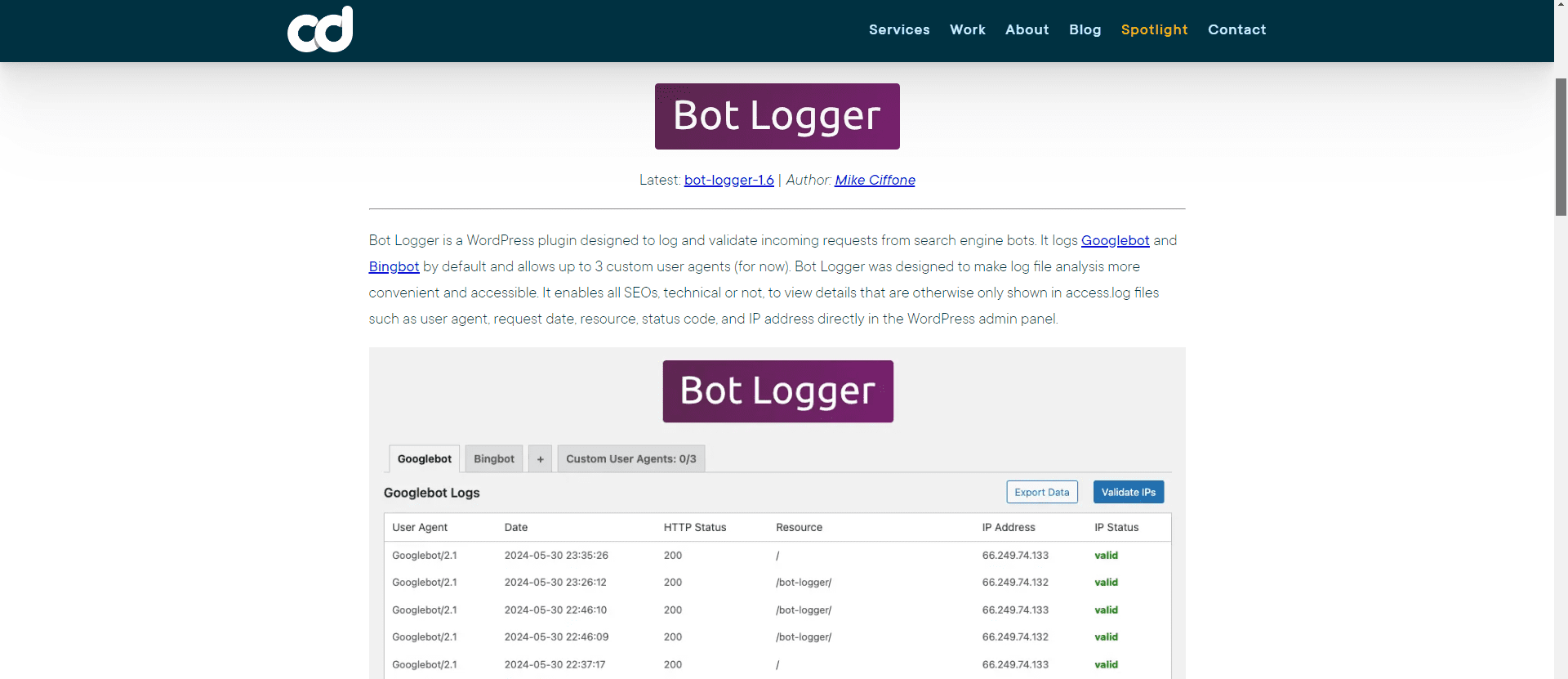Click the Resource column header
The image size is (1568, 679).
799,527
